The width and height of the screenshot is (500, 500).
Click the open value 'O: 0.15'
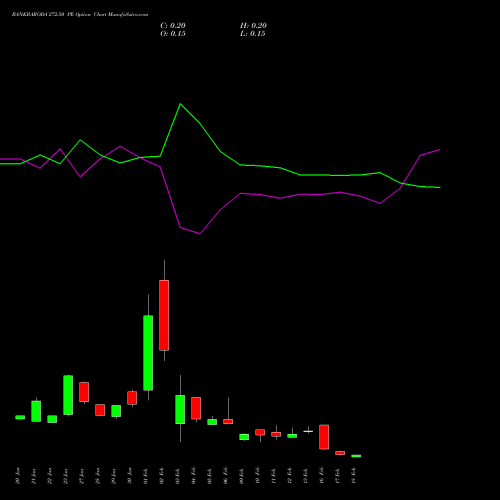click(x=173, y=34)
